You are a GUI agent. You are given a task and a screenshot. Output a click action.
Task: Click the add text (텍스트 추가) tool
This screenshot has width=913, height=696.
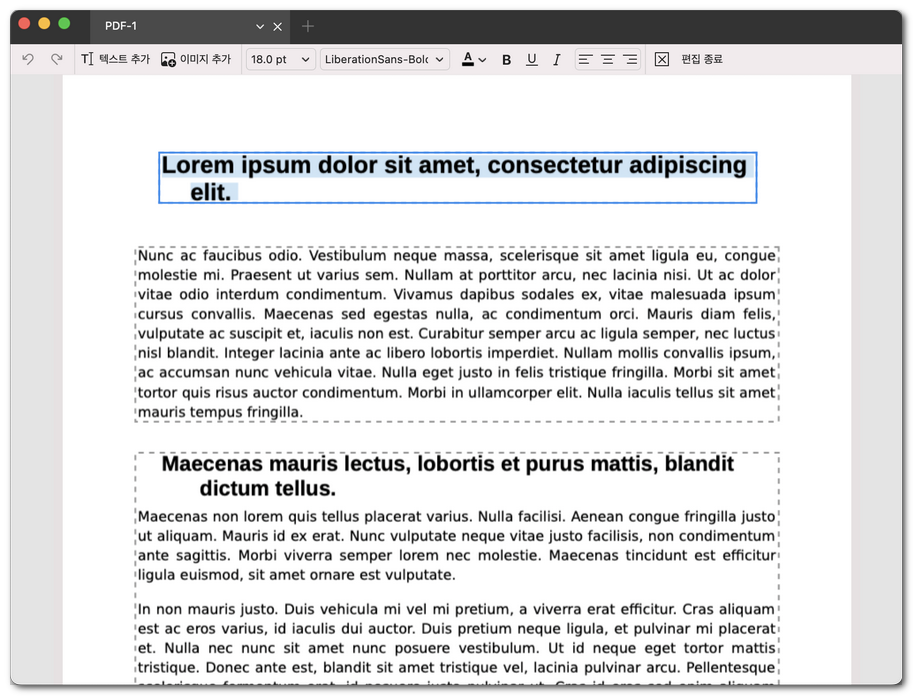(x=115, y=60)
